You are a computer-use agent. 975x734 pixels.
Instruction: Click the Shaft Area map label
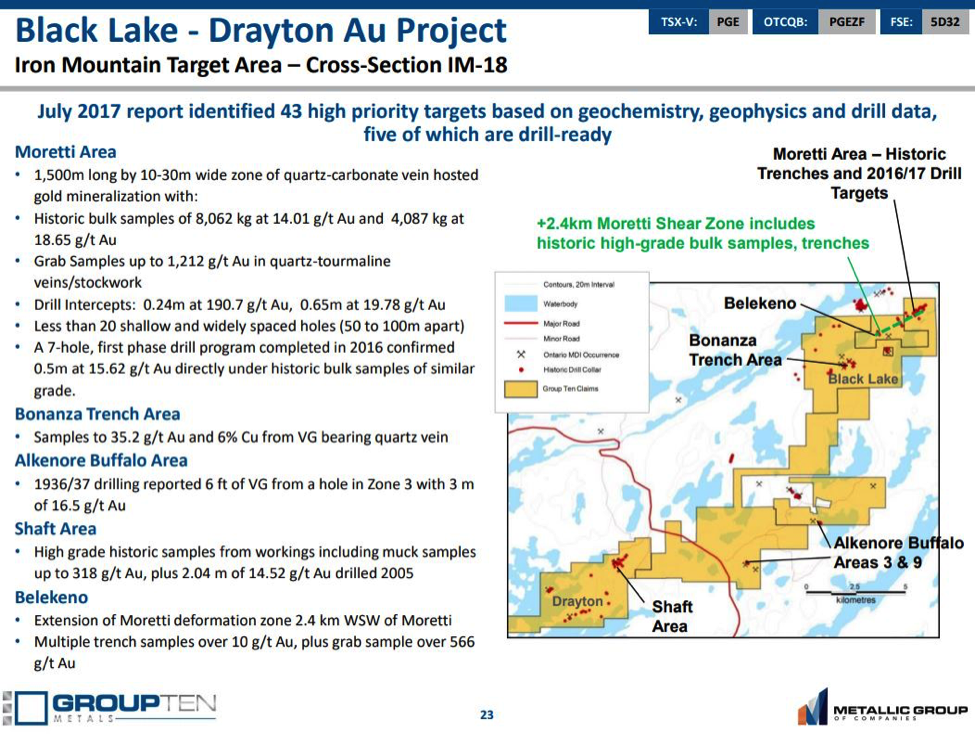pyautogui.click(x=671, y=616)
